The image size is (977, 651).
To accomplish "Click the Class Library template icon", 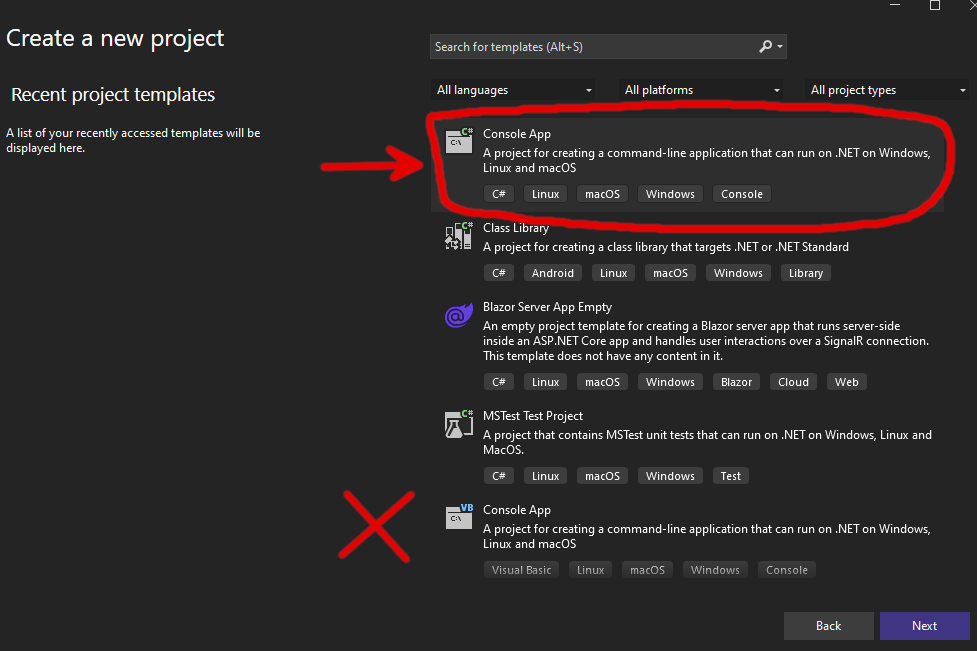I will (458, 235).
